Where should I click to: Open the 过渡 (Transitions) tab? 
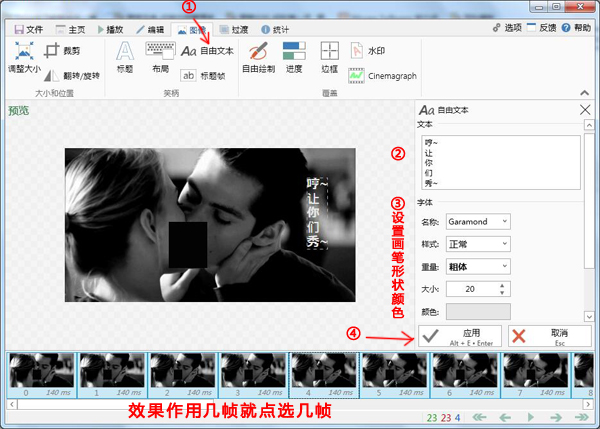[234, 29]
